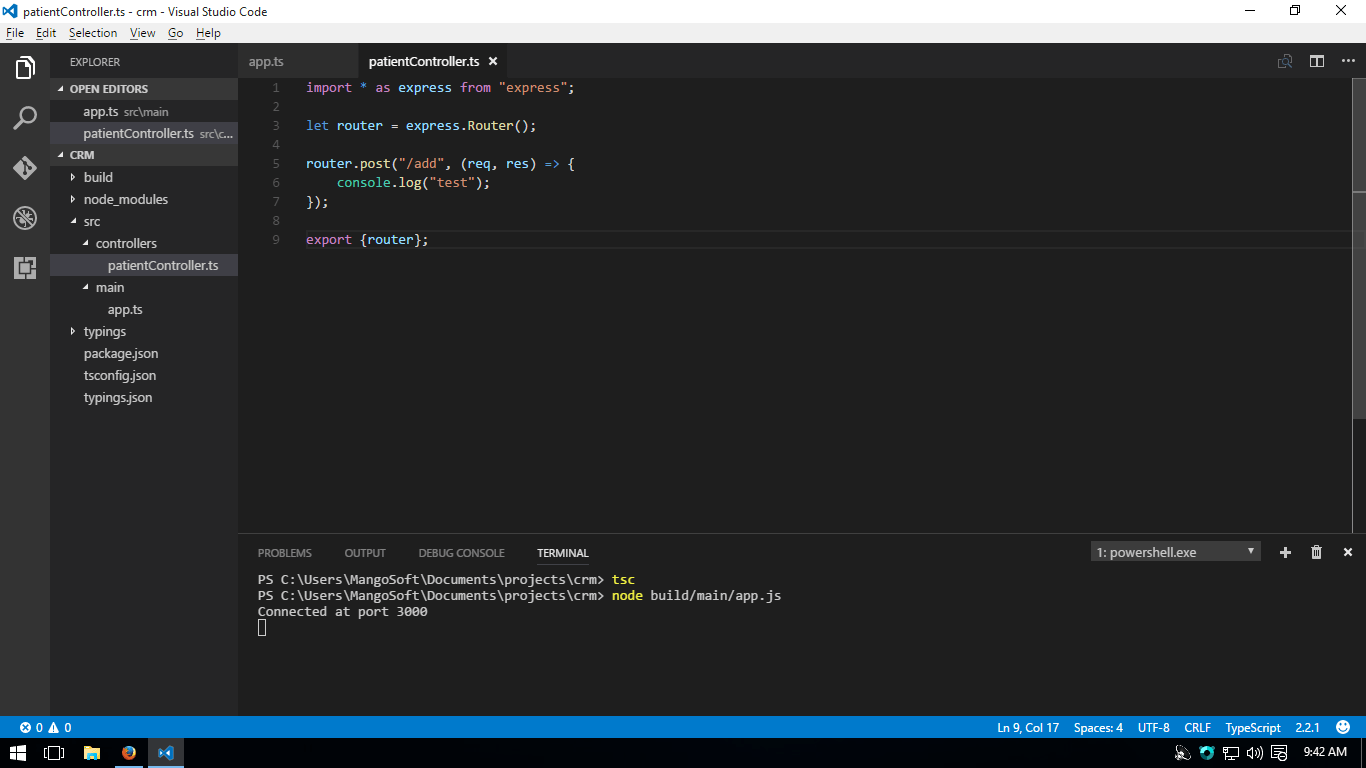1366x768 pixels.
Task: Kill the terminal using the trash icon
Action: point(1316,552)
